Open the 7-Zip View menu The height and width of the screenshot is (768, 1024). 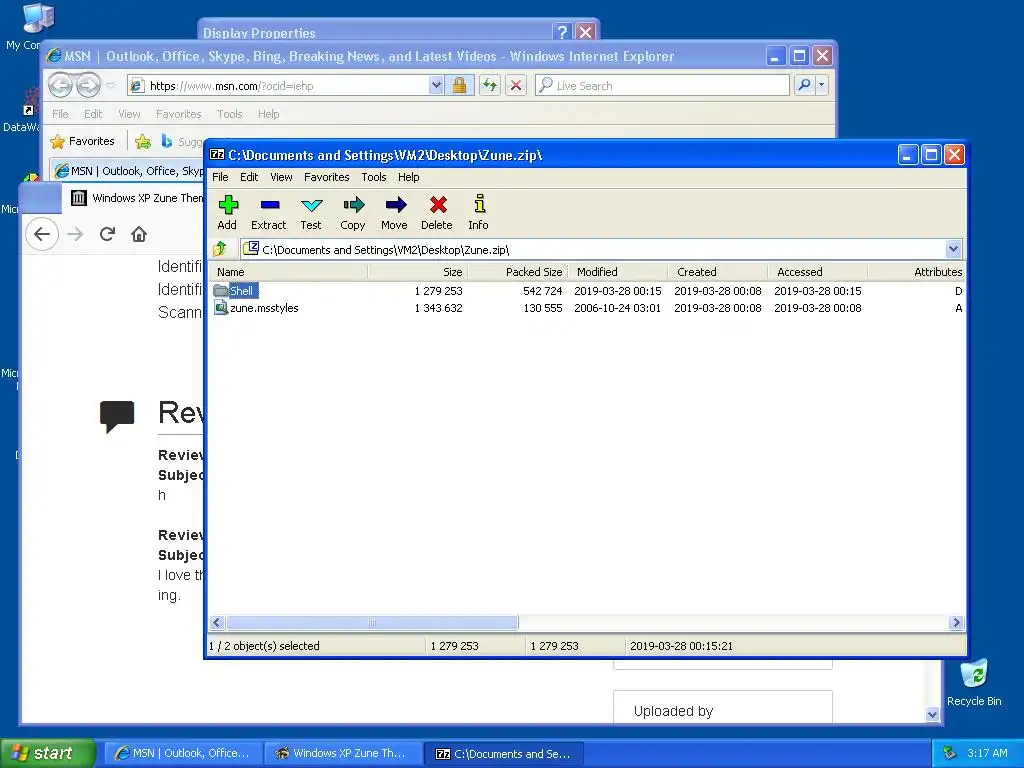tap(281, 177)
